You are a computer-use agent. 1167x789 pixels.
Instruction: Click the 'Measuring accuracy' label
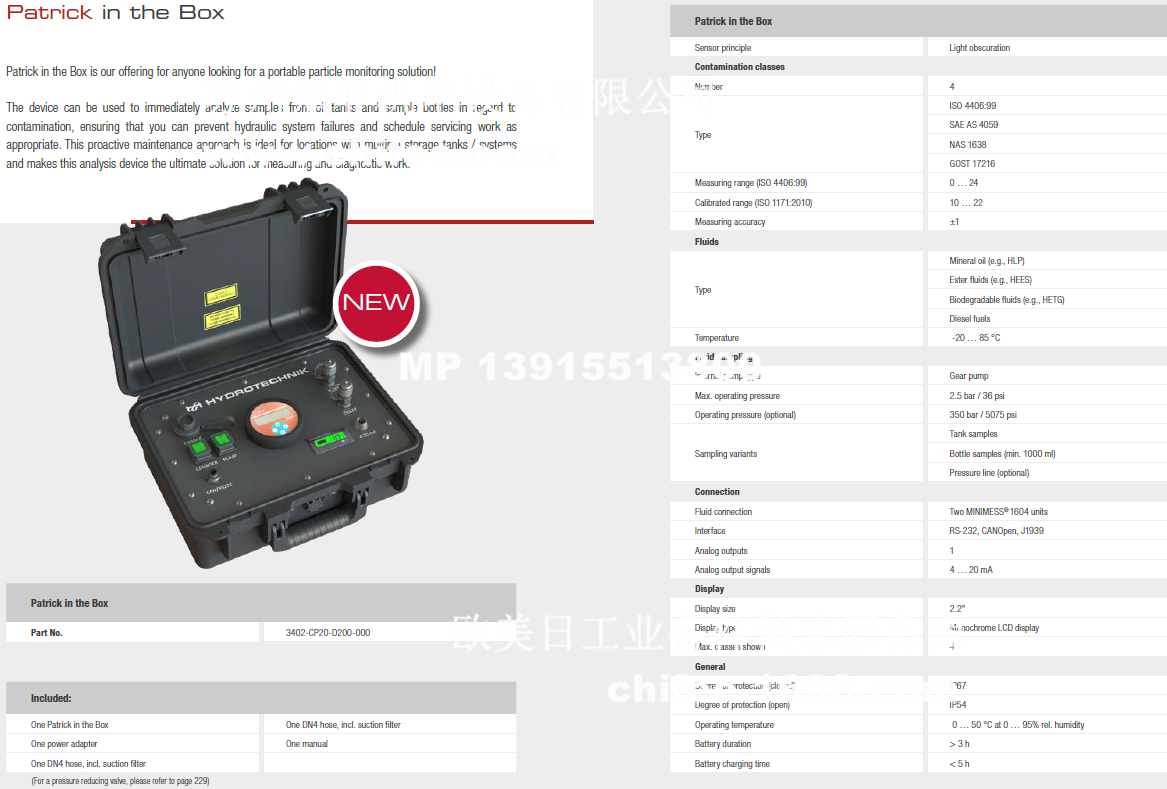(730, 222)
